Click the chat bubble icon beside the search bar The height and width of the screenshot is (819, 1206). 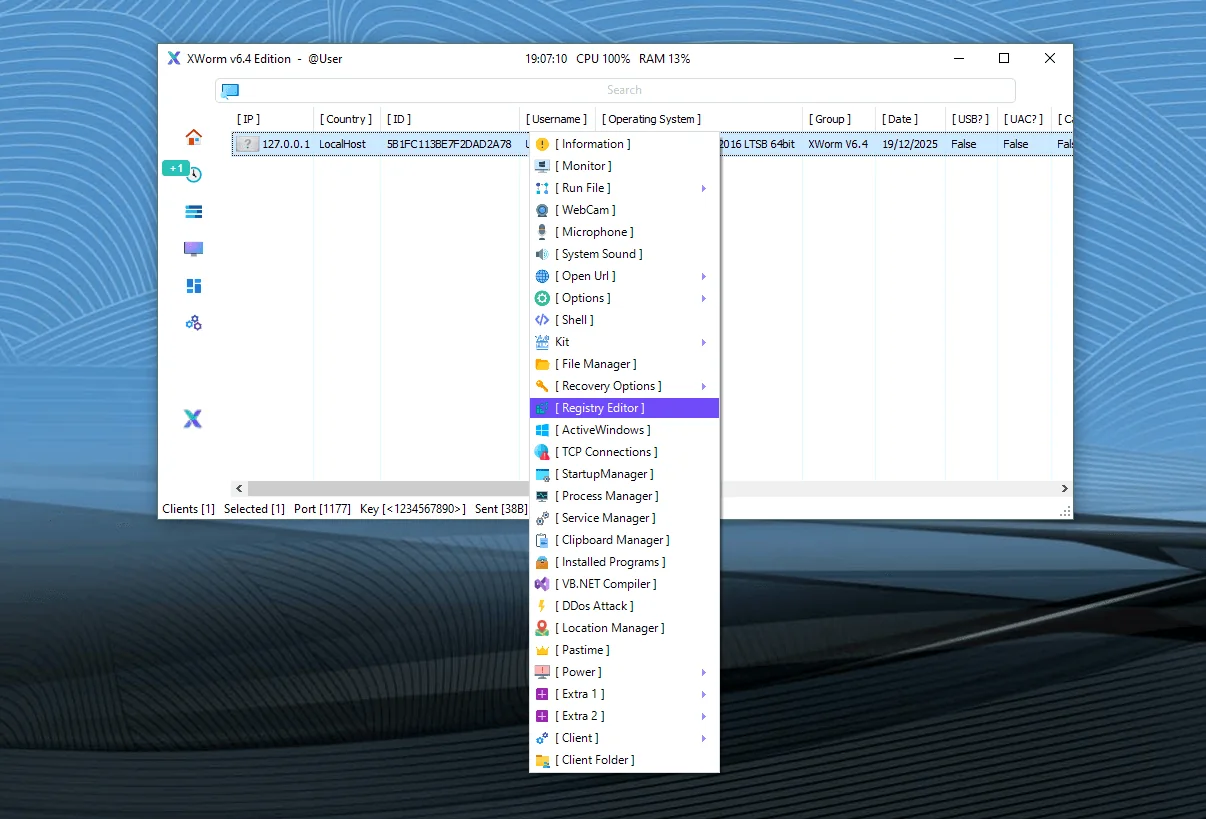click(230, 90)
